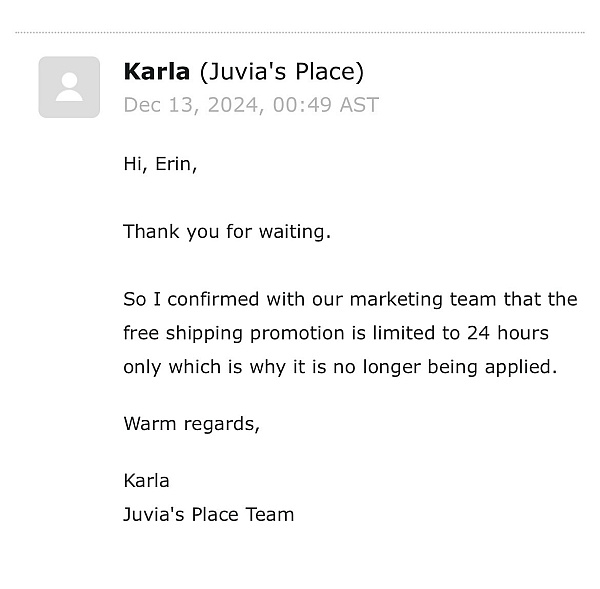
Task: Click the 'Thank you for waiting.' sentence
Action: pyautogui.click(x=227, y=232)
